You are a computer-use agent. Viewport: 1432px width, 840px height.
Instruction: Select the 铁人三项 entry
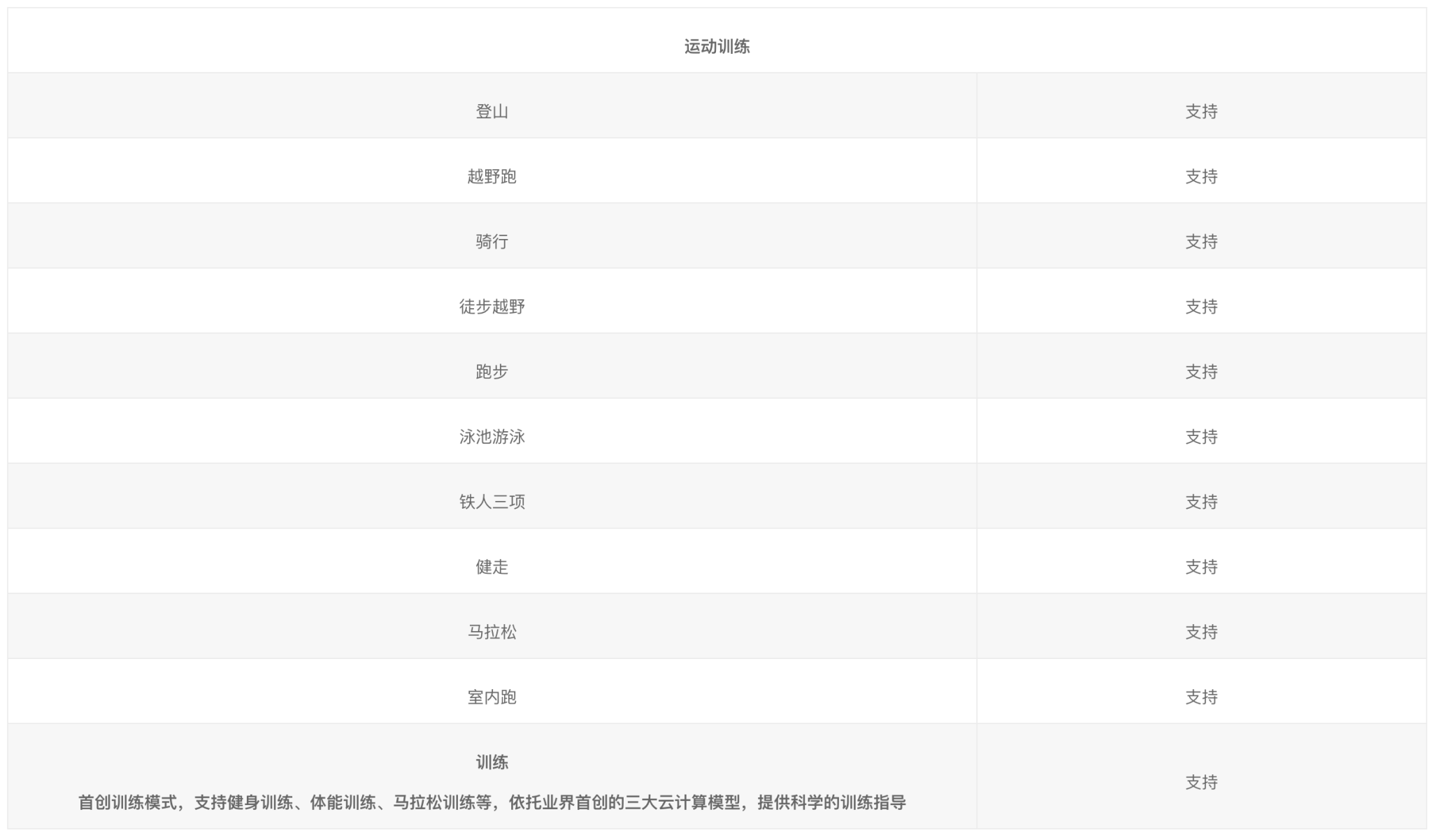[x=492, y=502]
